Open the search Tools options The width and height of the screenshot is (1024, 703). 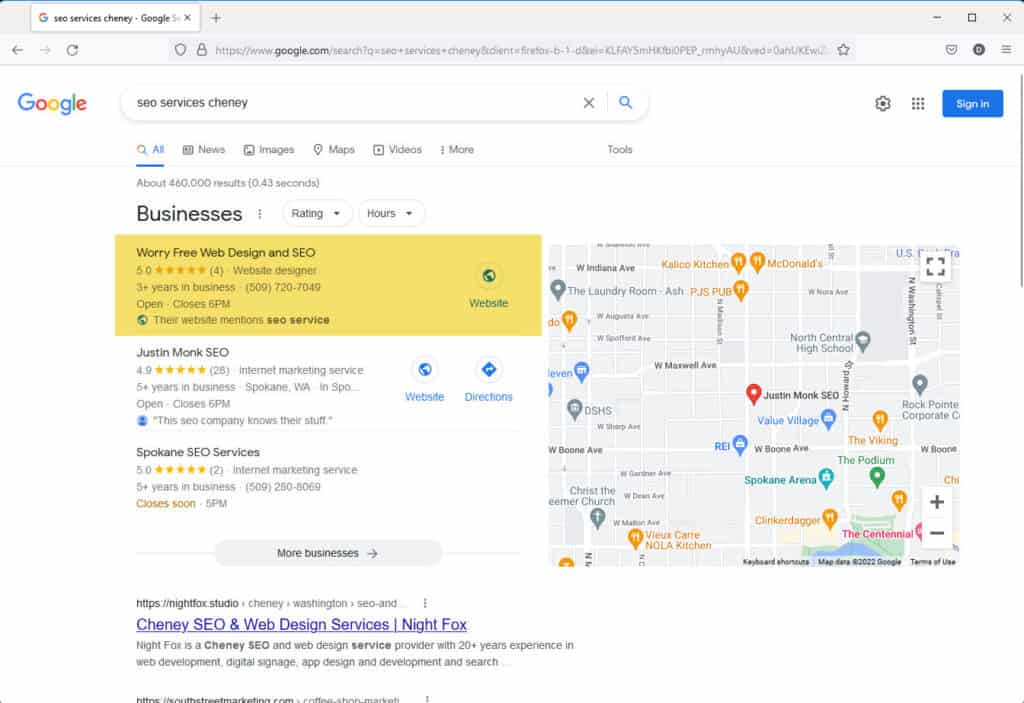click(620, 150)
